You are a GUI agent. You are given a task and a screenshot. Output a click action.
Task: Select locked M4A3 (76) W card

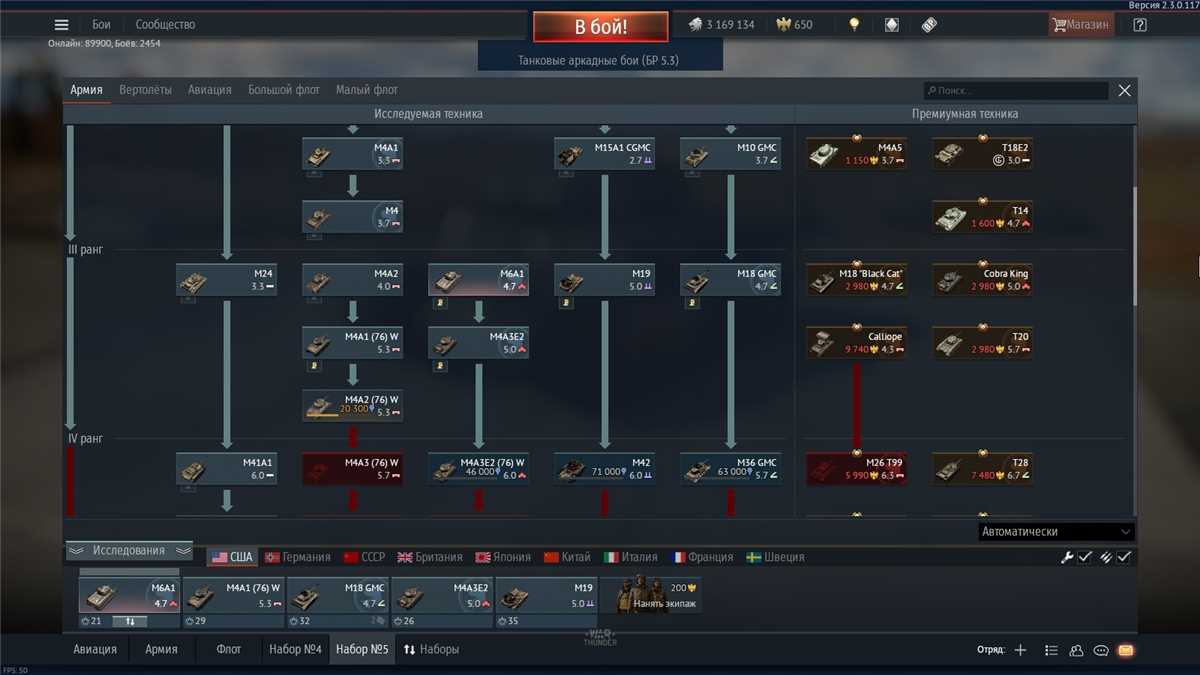click(x=353, y=469)
